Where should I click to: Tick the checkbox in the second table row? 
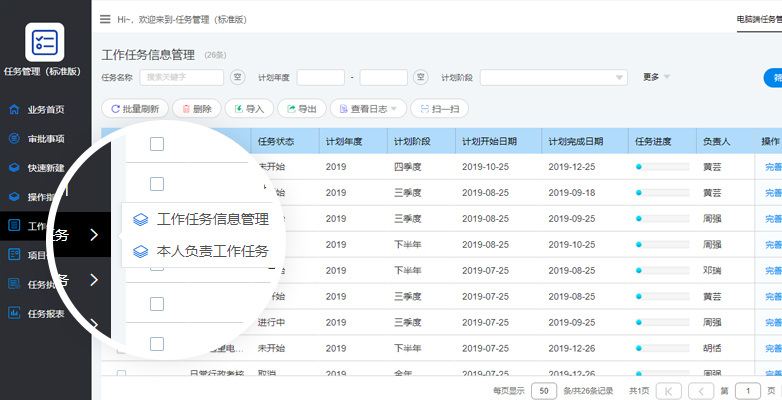coord(157,223)
